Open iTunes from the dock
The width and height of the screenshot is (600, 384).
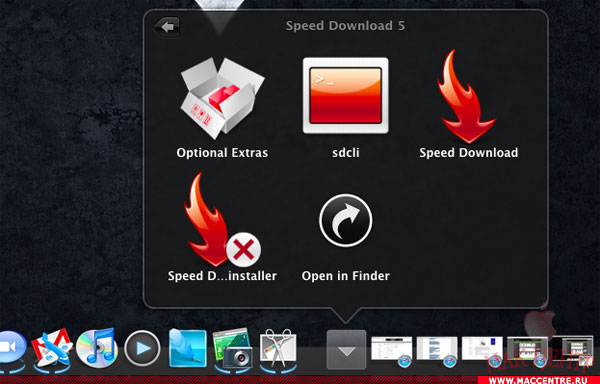coord(96,347)
